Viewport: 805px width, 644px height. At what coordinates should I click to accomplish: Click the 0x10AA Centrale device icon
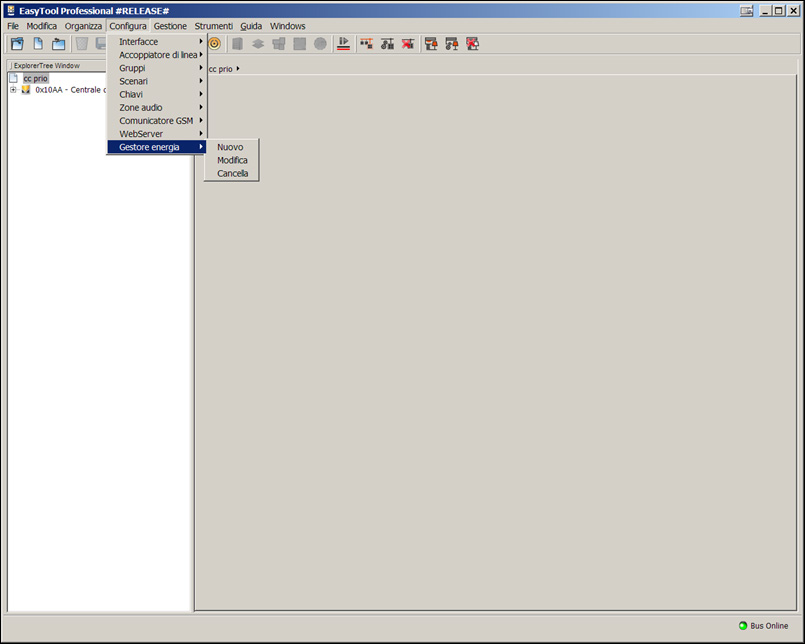tap(26, 90)
